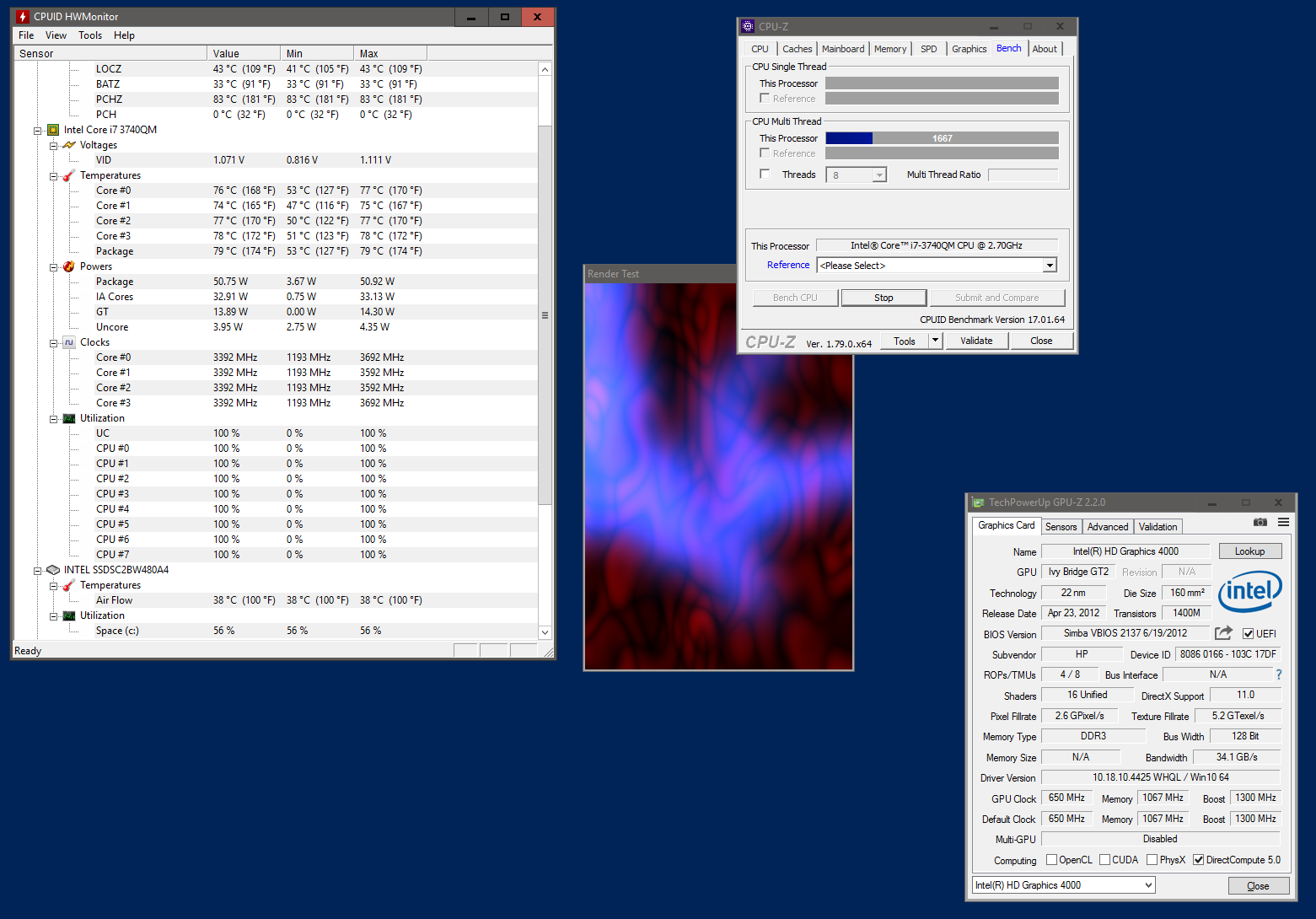This screenshot has width=1316, height=919.
Task: Switch to the Mainboard tab in CPU-Z
Action: [x=843, y=49]
